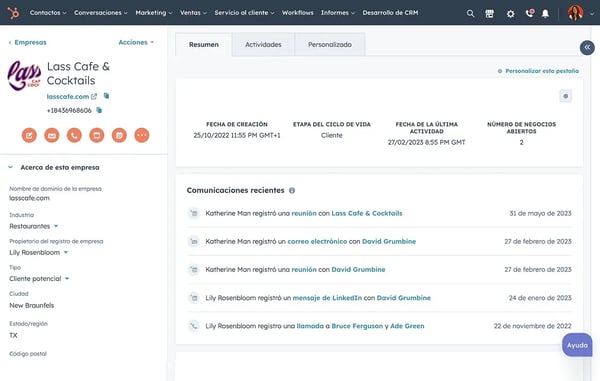
Task: Go back to Empresas
Action: coord(28,42)
